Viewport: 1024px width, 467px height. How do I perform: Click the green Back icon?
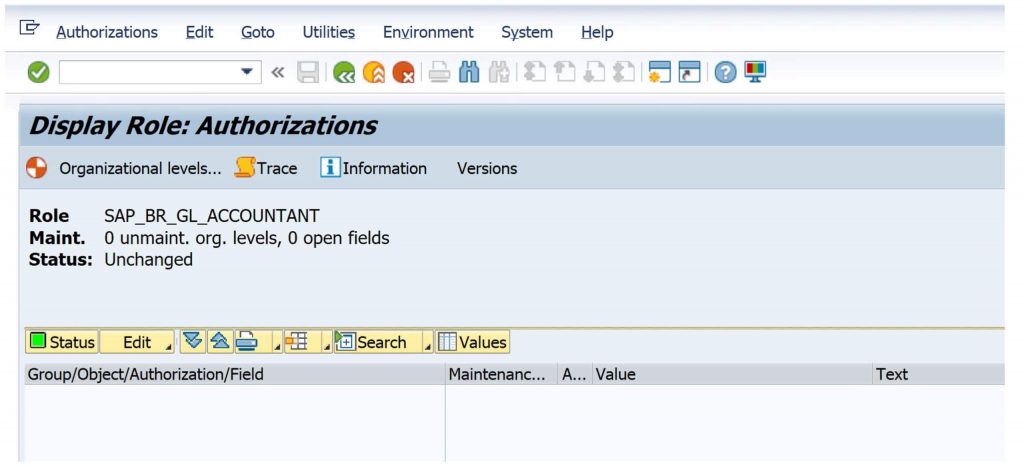(344, 72)
